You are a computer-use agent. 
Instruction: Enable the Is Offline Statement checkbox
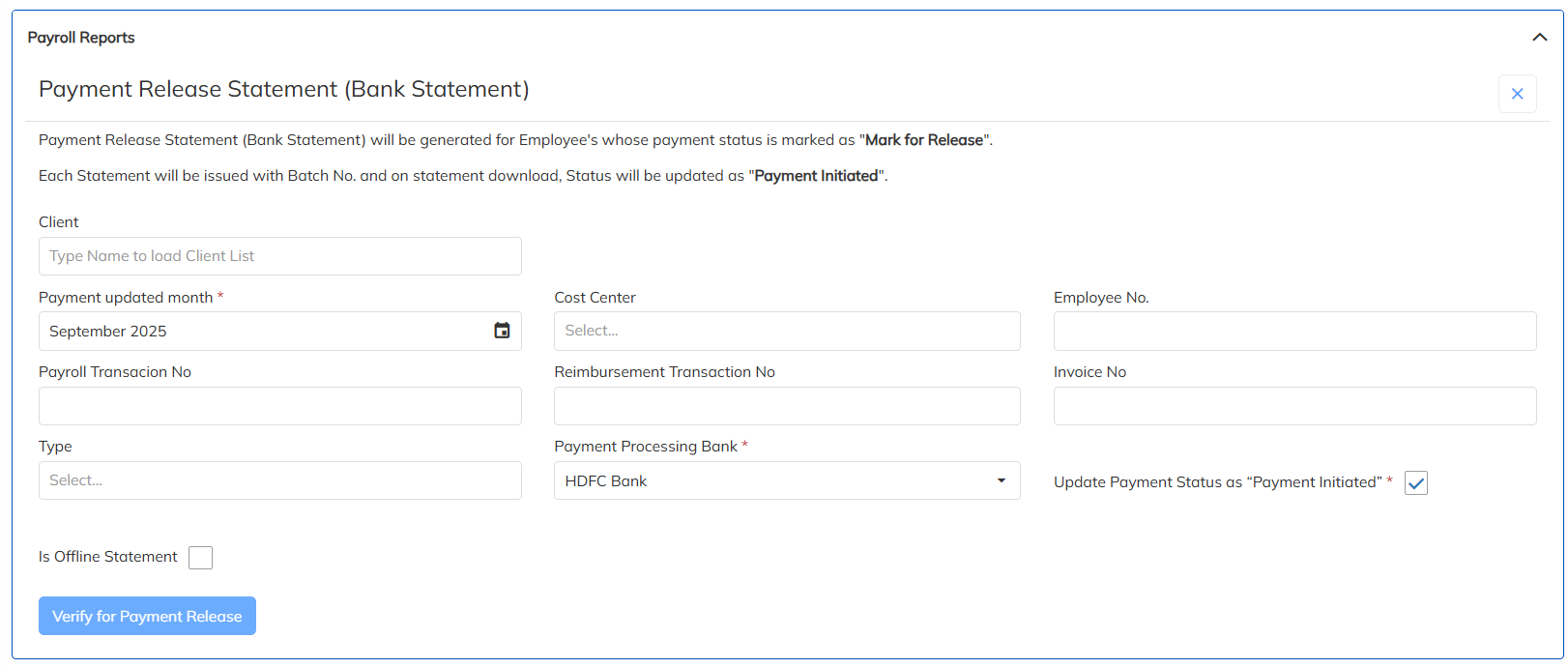(x=200, y=558)
